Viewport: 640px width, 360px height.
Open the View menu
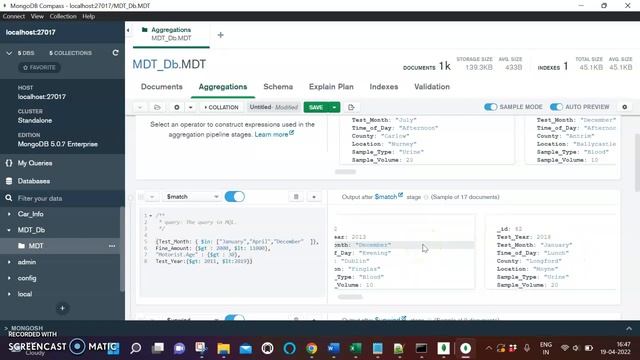click(37, 16)
